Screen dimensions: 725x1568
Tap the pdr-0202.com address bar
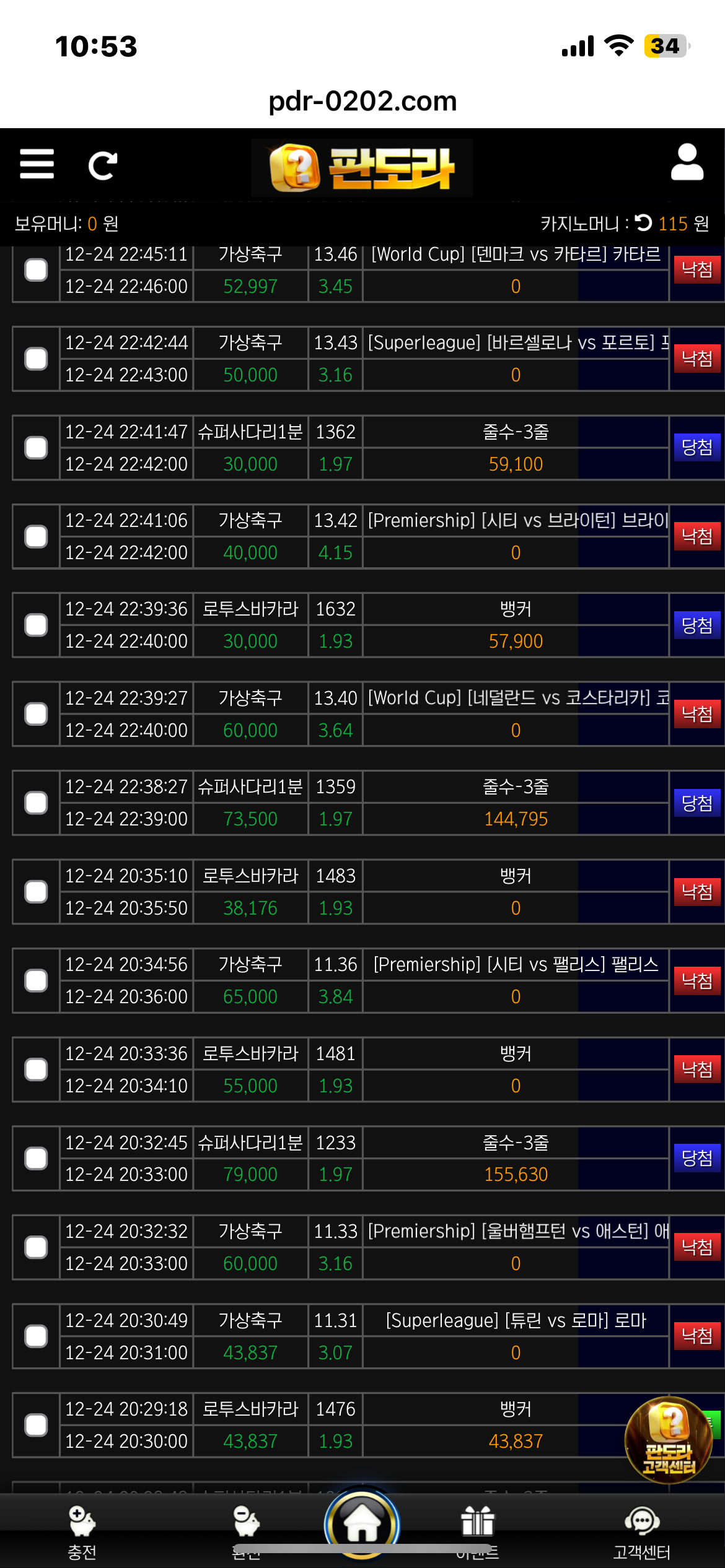362,101
